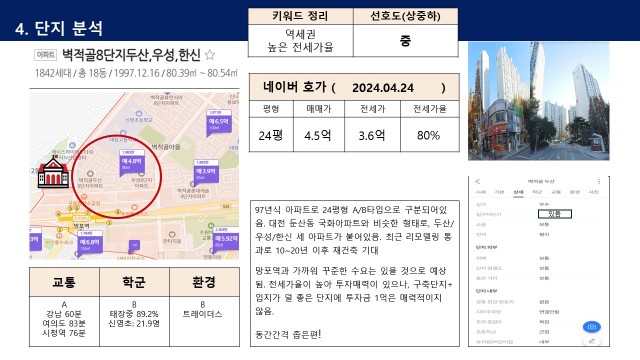This screenshot has width=640, height=360.
Task: Click the 80% 전세가율 cell
Action: [429, 135]
